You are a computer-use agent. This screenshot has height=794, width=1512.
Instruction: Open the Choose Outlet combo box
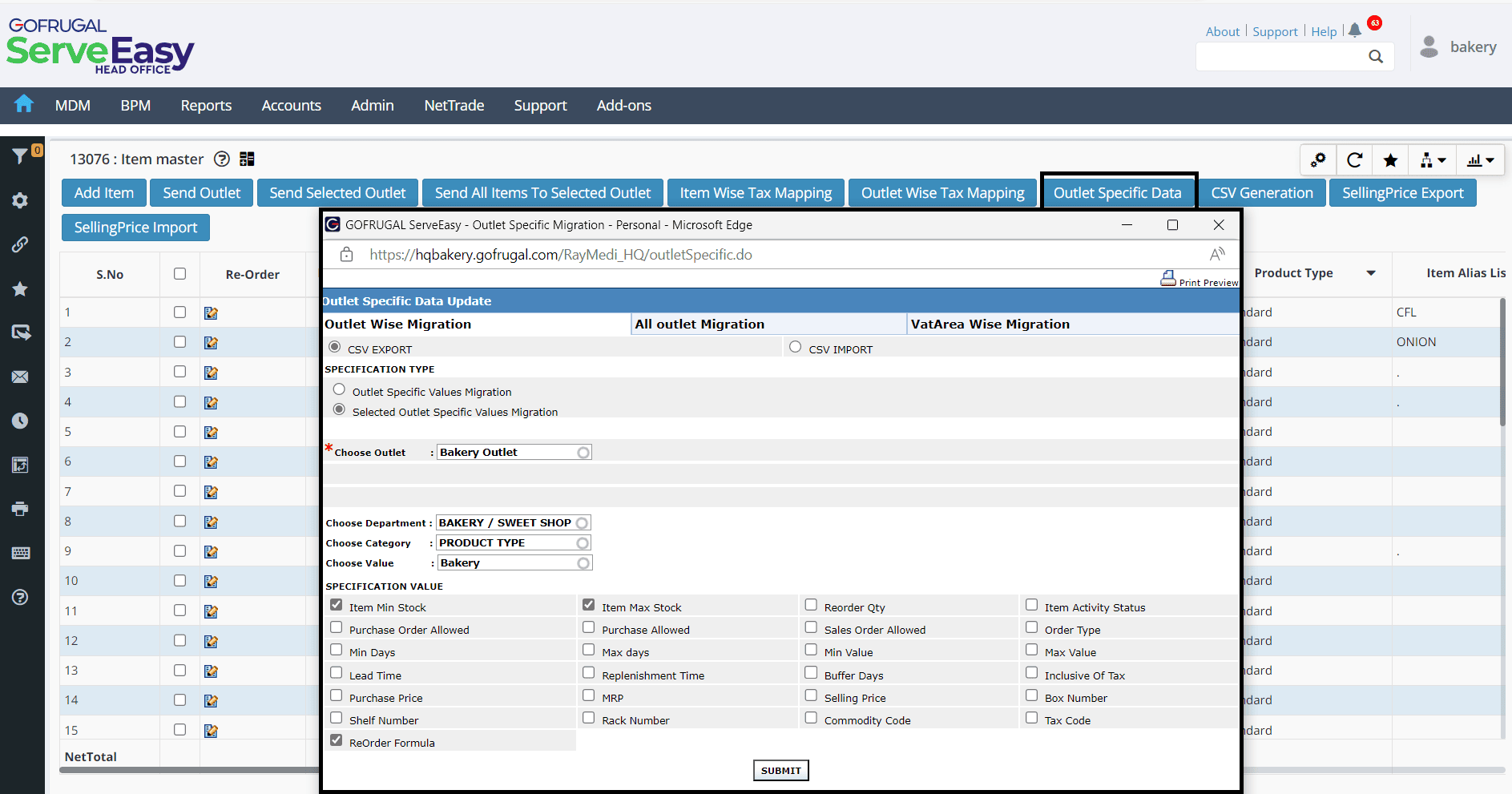[x=514, y=453]
